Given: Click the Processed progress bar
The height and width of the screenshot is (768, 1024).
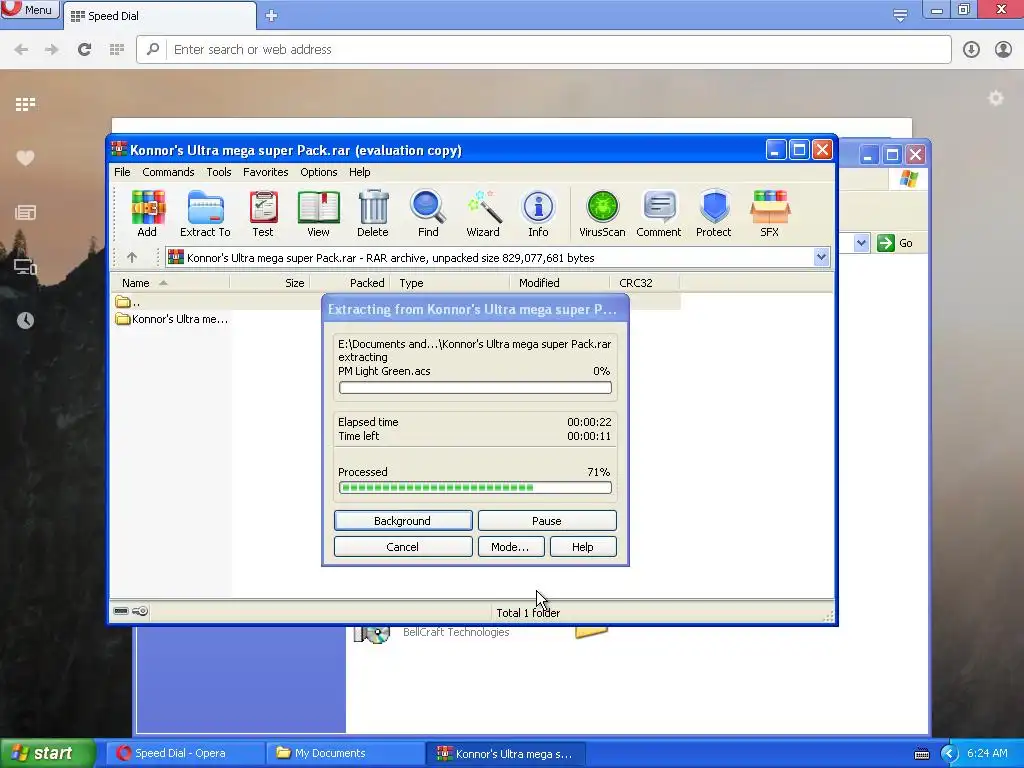Looking at the screenshot, I should [475, 487].
